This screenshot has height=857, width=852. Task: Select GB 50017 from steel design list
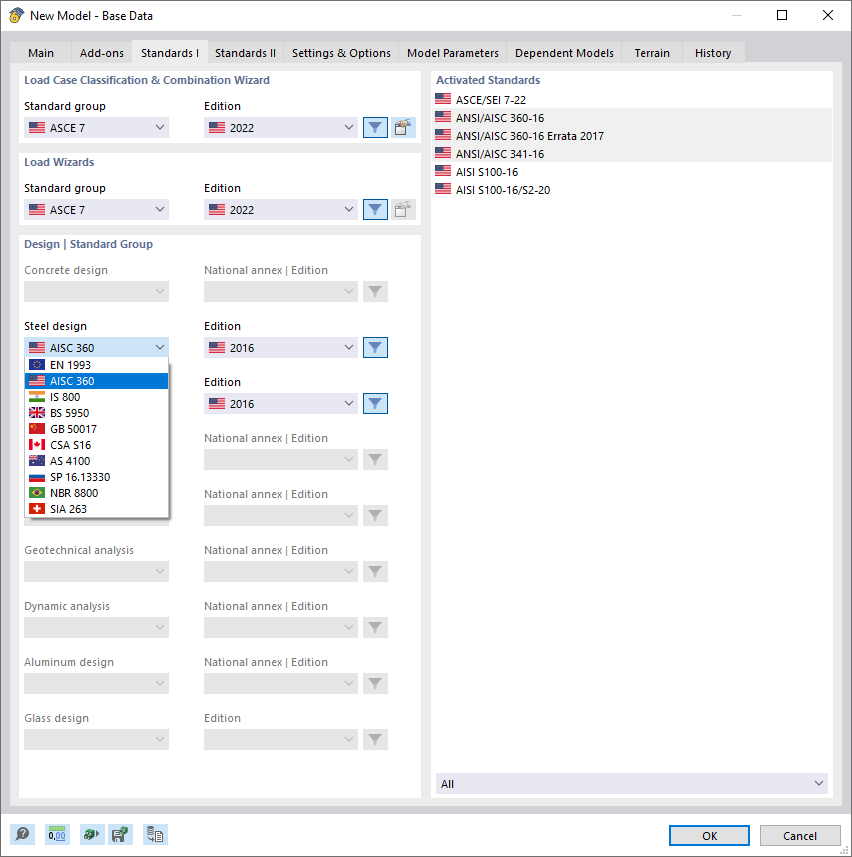coord(97,429)
